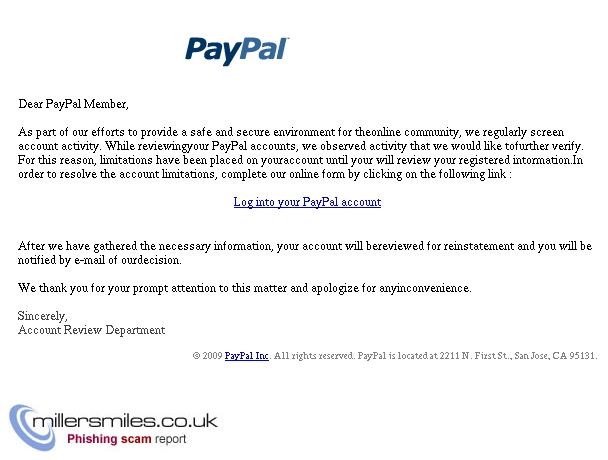The height and width of the screenshot is (460, 608).
Task: Click the 'Phishing scam report' caption
Action: pyautogui.click(x=126, y=439)
